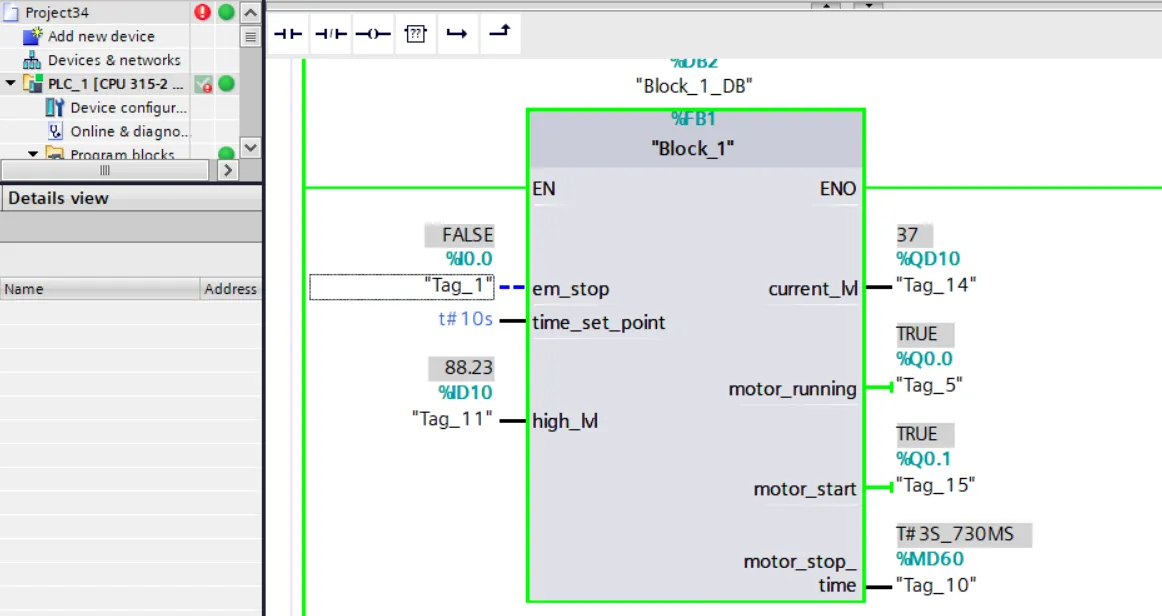The image size is (1162, 616).
Task: Click the %ID10 address
Action: (465, 392)
